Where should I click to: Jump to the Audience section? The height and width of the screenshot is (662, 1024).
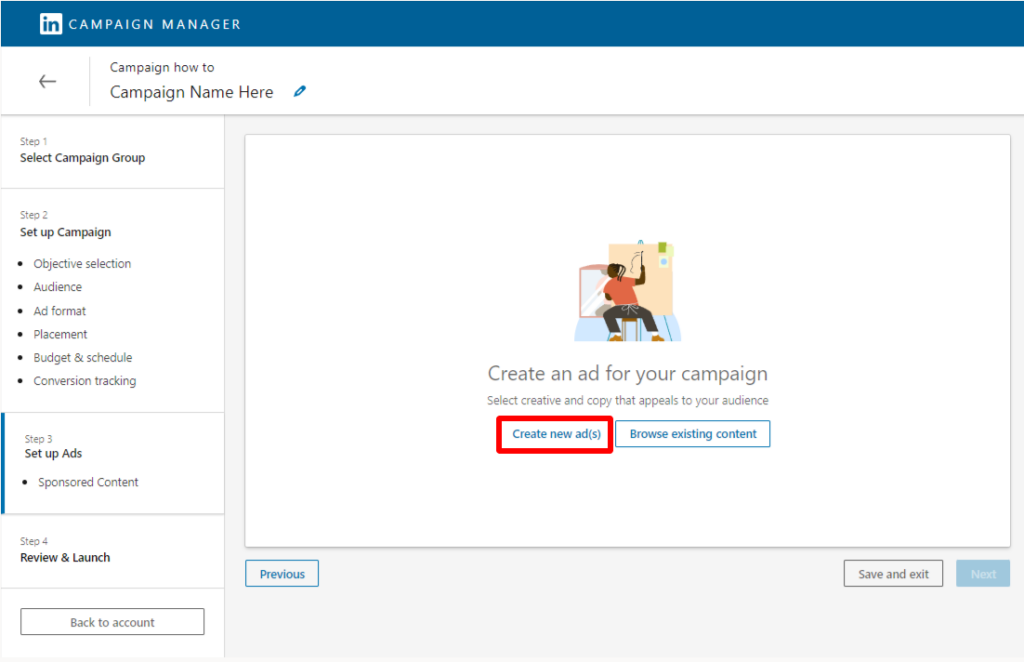pos(57,287)
